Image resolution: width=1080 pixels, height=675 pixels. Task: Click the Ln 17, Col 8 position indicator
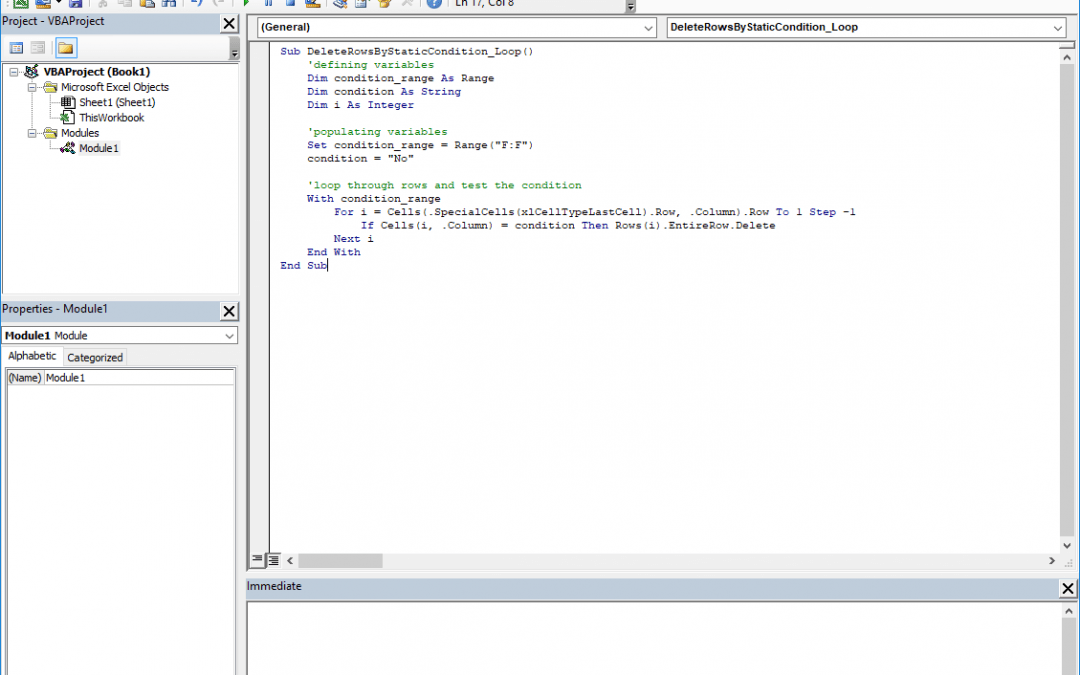click(484, 3)
